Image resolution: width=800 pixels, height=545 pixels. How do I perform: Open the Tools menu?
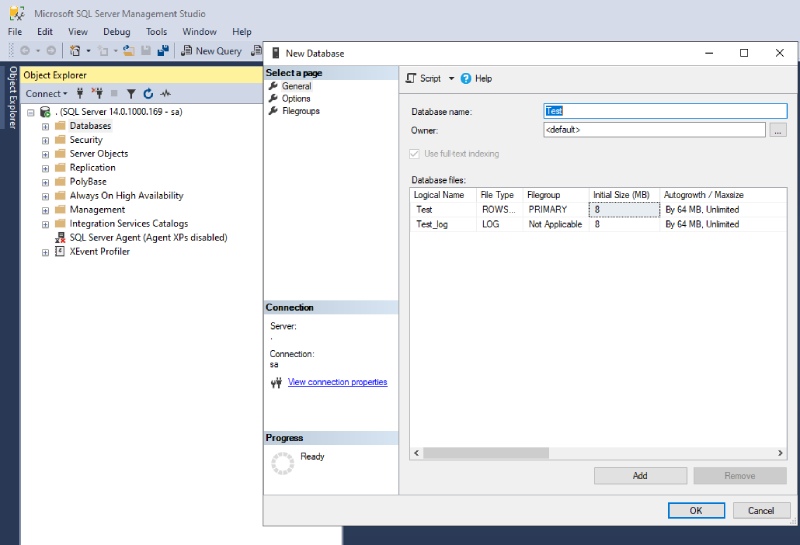point(156,32)
